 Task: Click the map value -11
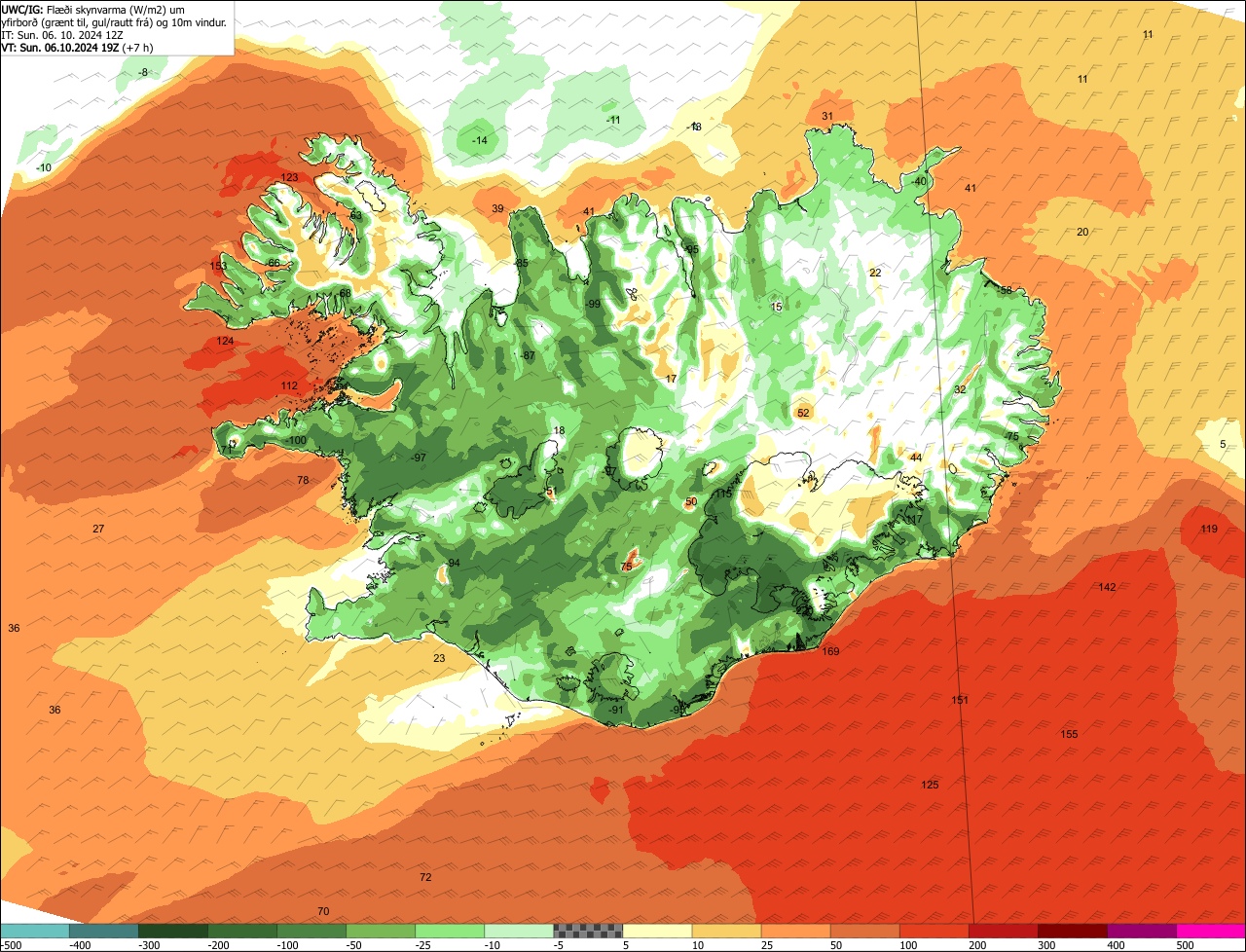click(x=613, y=120)
